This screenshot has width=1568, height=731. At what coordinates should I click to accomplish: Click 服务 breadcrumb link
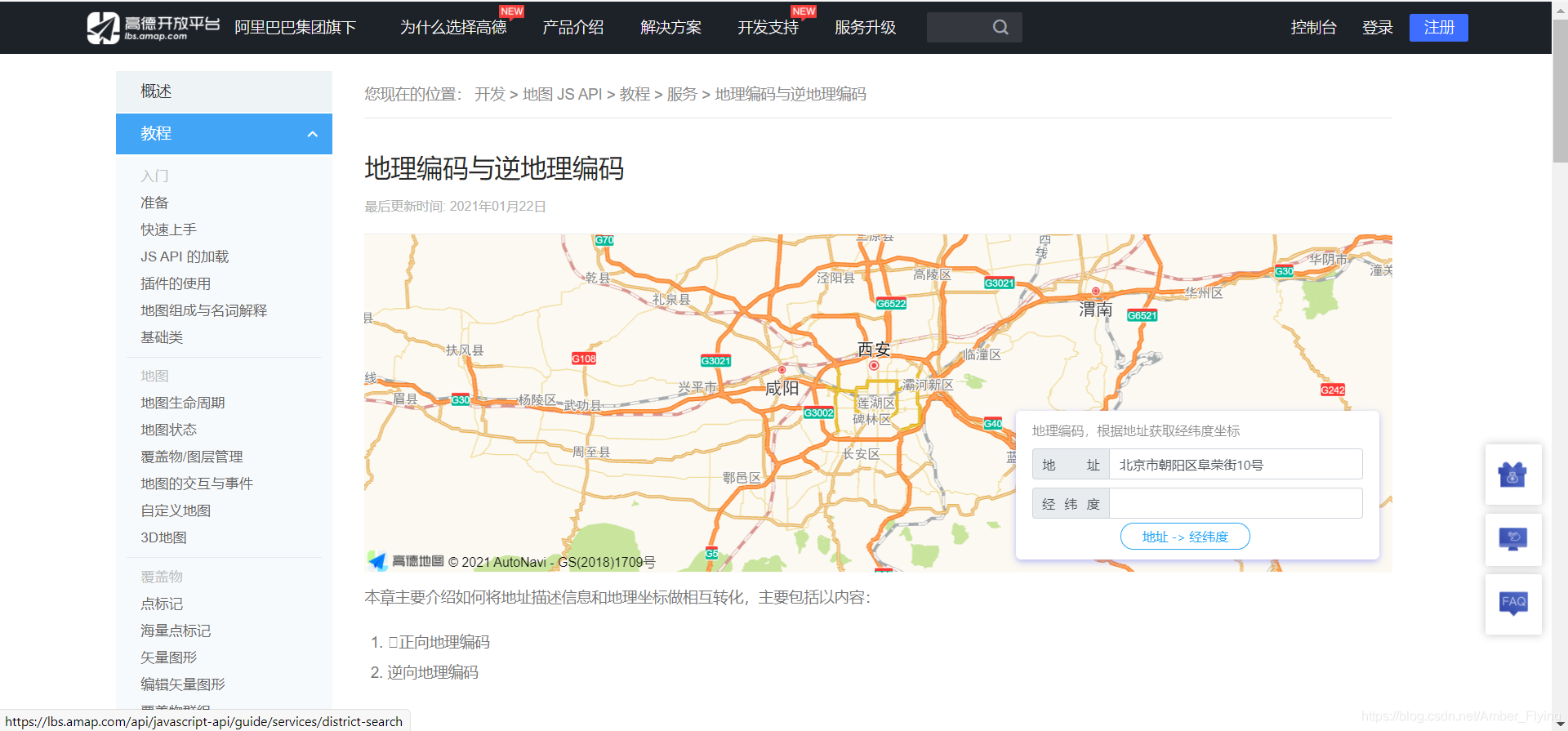click(682, 94)
